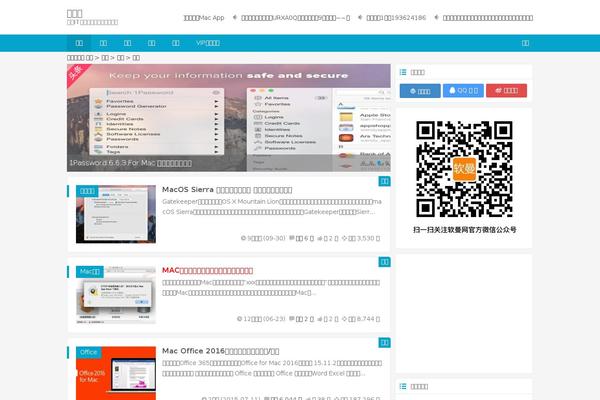This screenshot has width=600, height=400.
Task: Click the views icon beside 3,530
Action: point(344,238)
